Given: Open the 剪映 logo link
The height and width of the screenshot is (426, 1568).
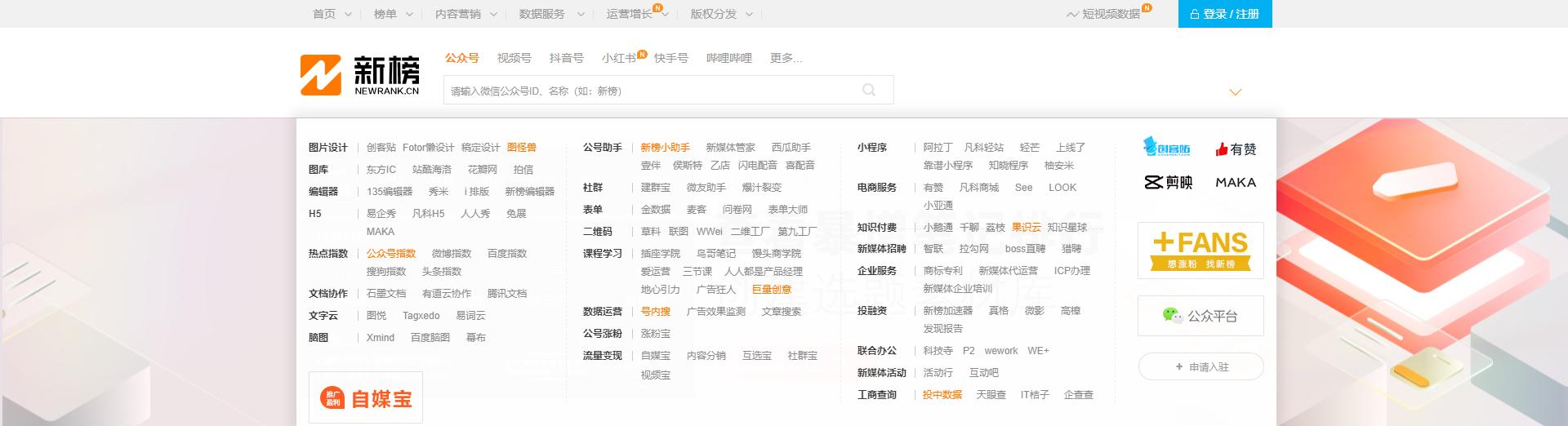Looking at the screenshot, I should pyautogui.click(x=1168, y=183).
